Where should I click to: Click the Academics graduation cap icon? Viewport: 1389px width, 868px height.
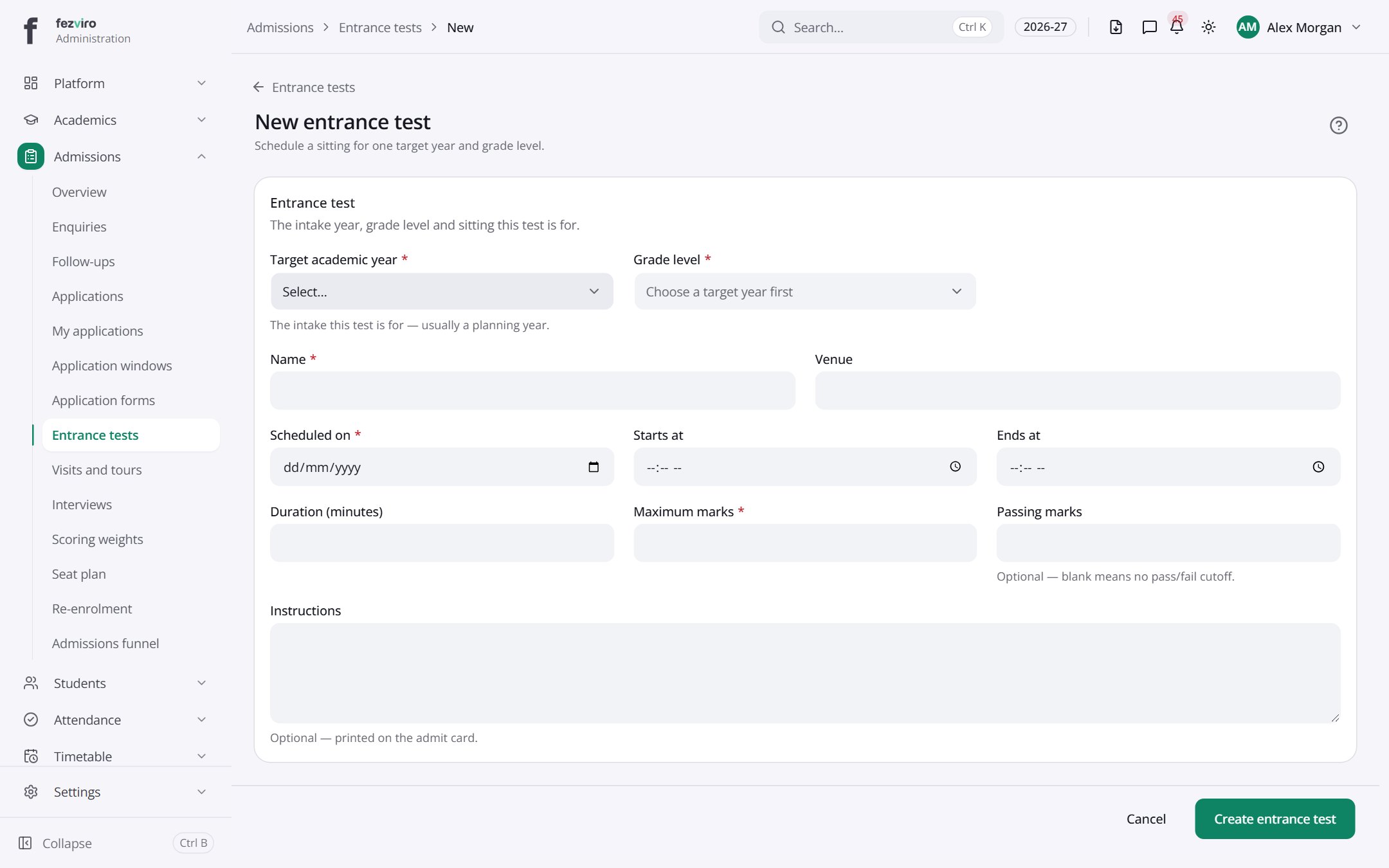point(31,120)
